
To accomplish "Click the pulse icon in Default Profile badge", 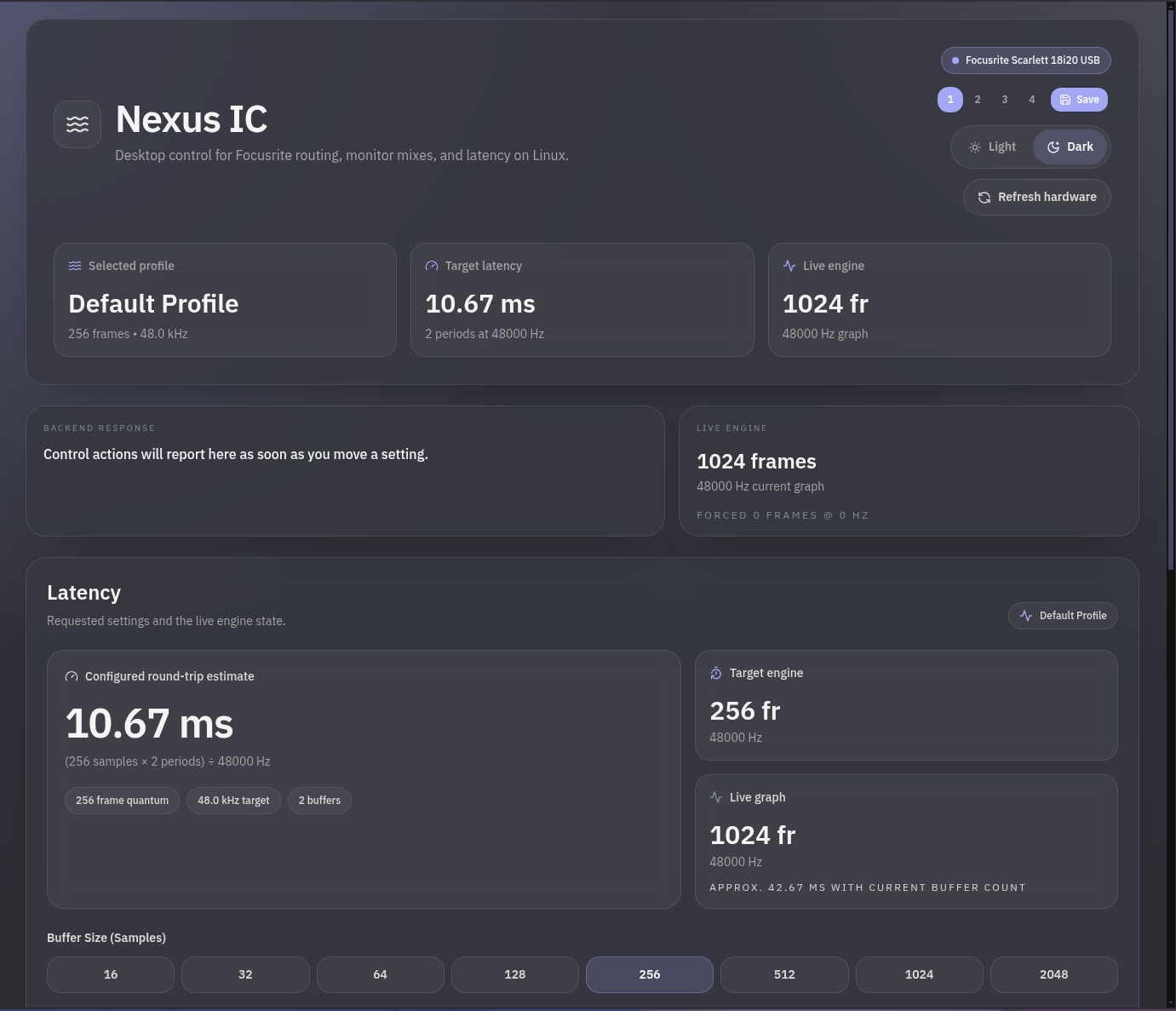I will pyautogui.click(x=1026, y=616).
